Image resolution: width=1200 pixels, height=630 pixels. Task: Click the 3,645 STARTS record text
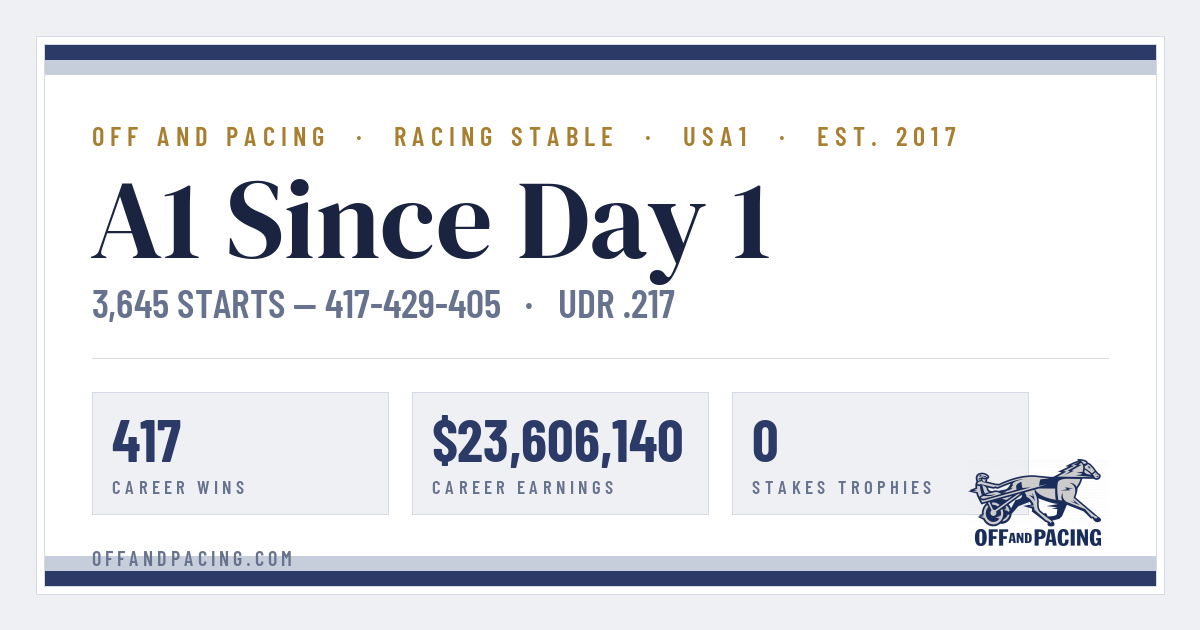(x=189, y=305)
